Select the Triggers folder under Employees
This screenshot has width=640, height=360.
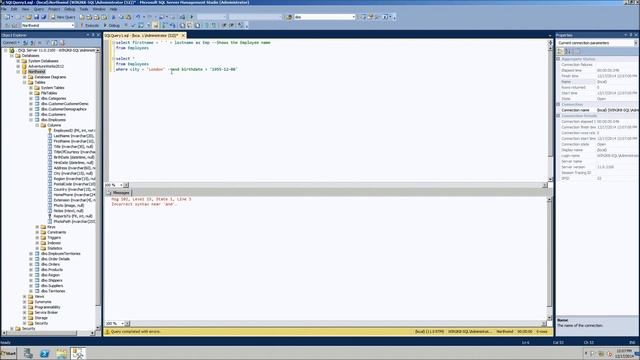[54, 237]
